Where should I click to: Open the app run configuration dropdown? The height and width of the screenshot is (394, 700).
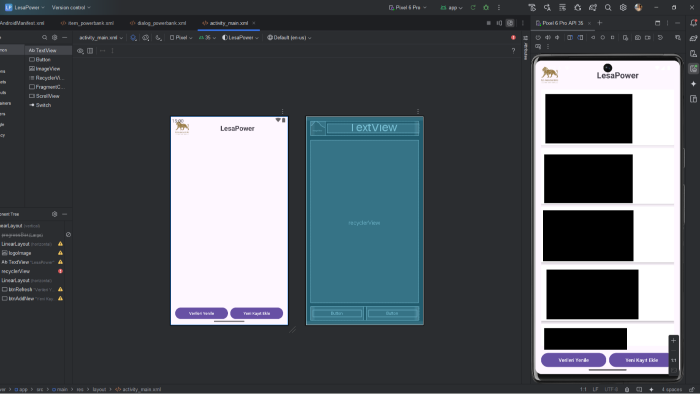pyautogui.click(x=451, y=8)
